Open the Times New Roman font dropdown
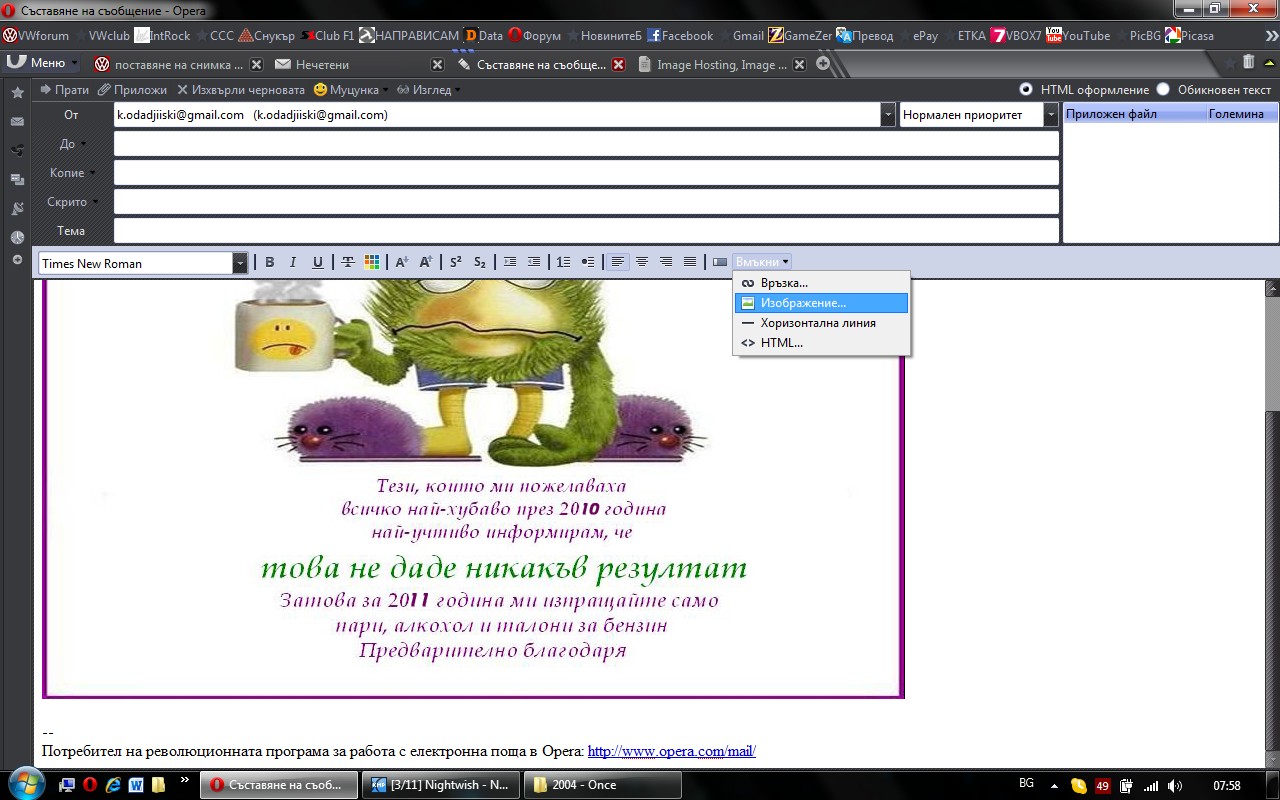This screenshot has height=800, width=1280. coord(240,263)
